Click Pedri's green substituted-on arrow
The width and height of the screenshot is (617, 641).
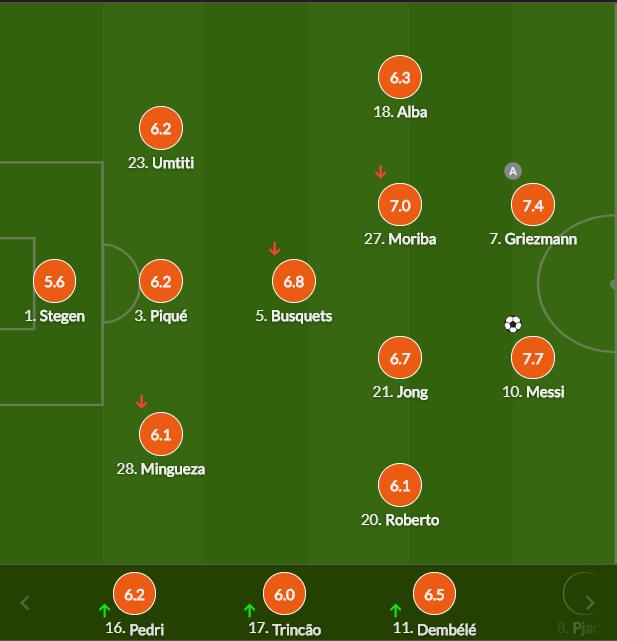(x=104, y=610)
